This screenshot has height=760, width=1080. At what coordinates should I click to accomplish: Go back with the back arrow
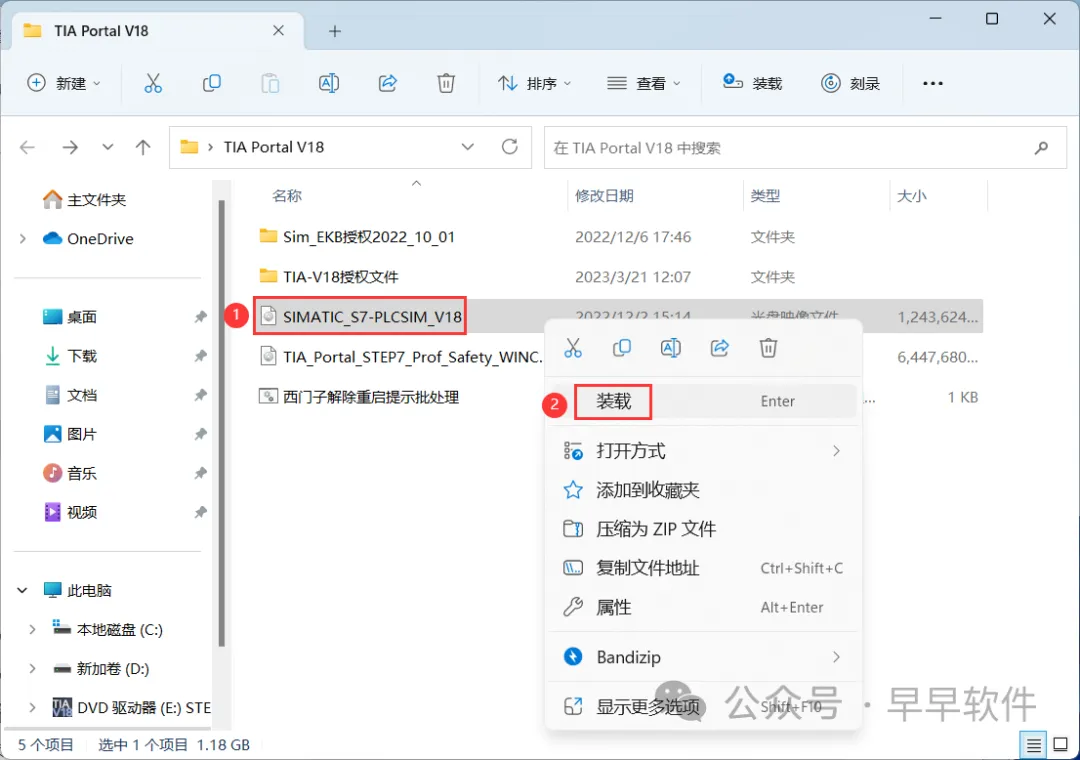[x=28, y=147]
